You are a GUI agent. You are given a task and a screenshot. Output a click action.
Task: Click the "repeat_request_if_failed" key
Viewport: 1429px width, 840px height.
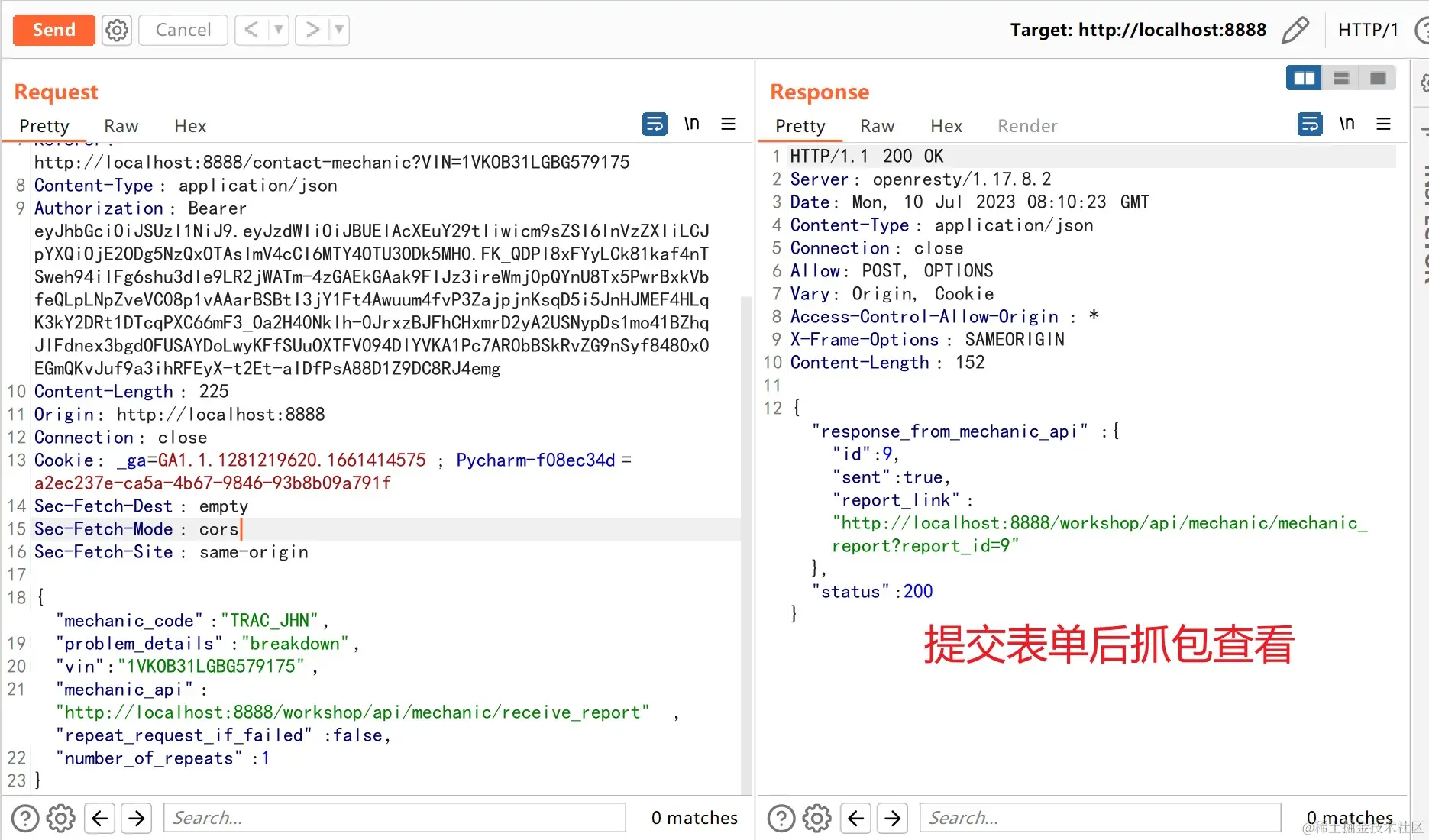(184, 735)
